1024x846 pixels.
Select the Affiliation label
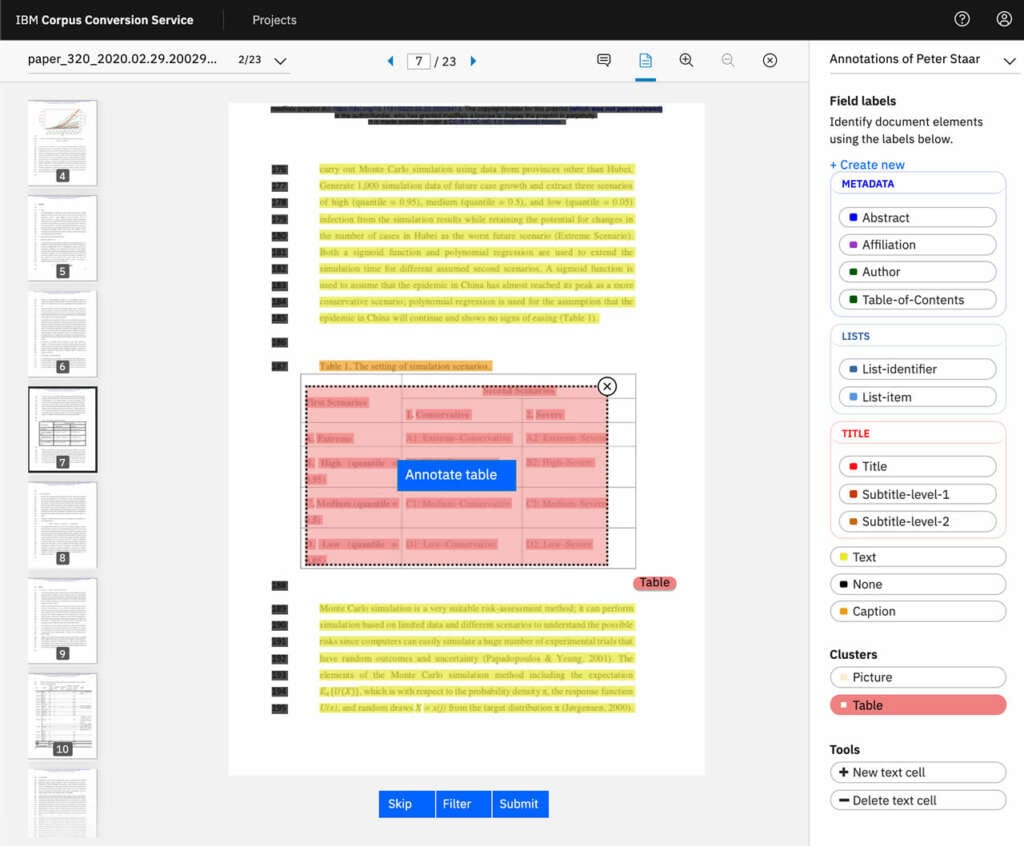pos(917,244)
